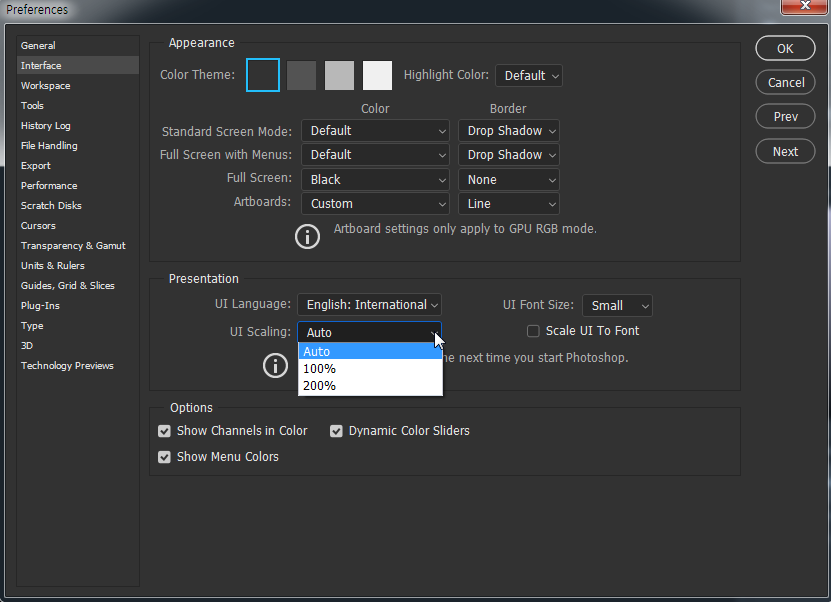Screen dimensions: 831x602
Task: Confirm preferences with OK button
Action: pyautogui.click(x=785, y=48)
